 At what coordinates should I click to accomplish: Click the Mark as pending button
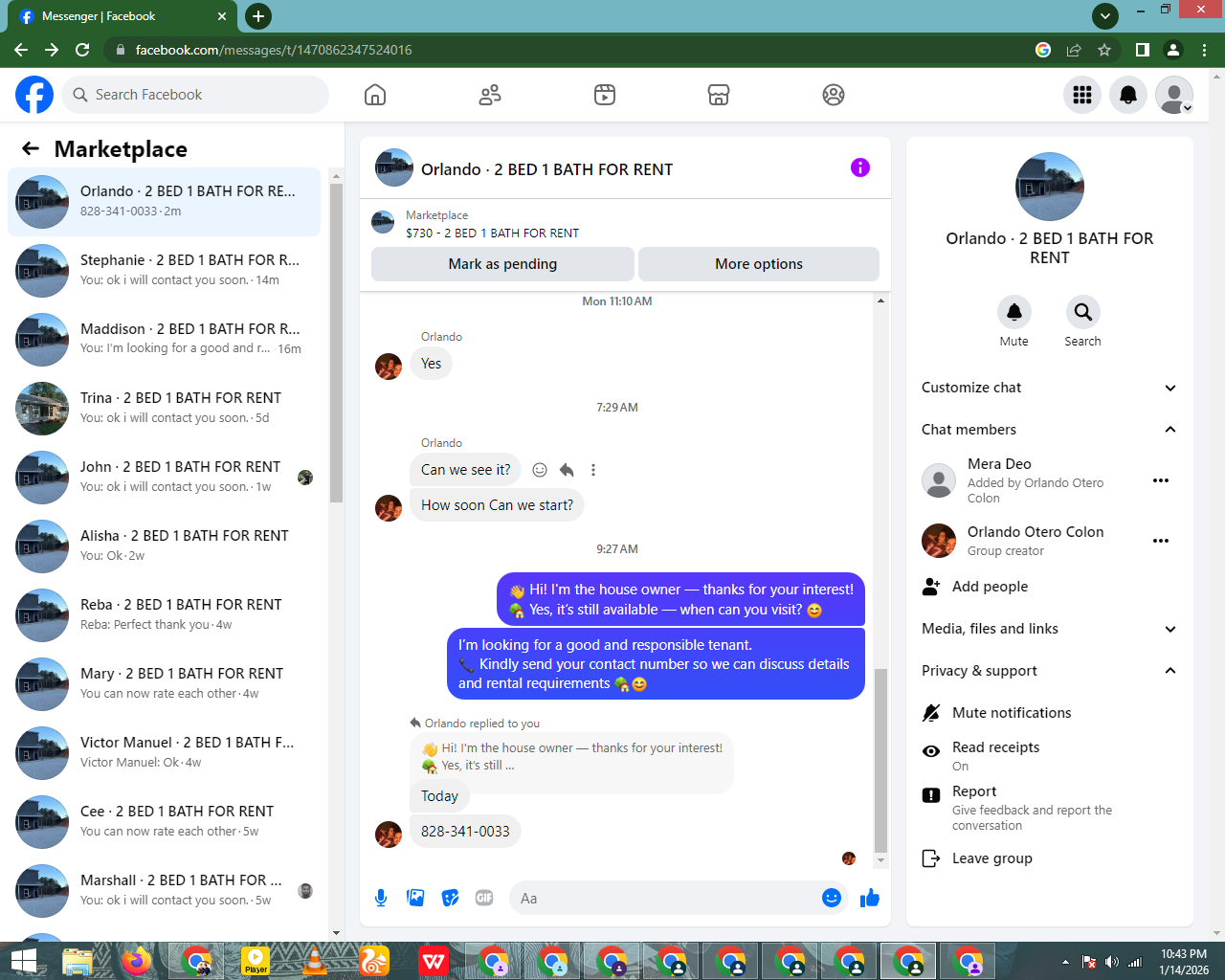coord(502,264)
